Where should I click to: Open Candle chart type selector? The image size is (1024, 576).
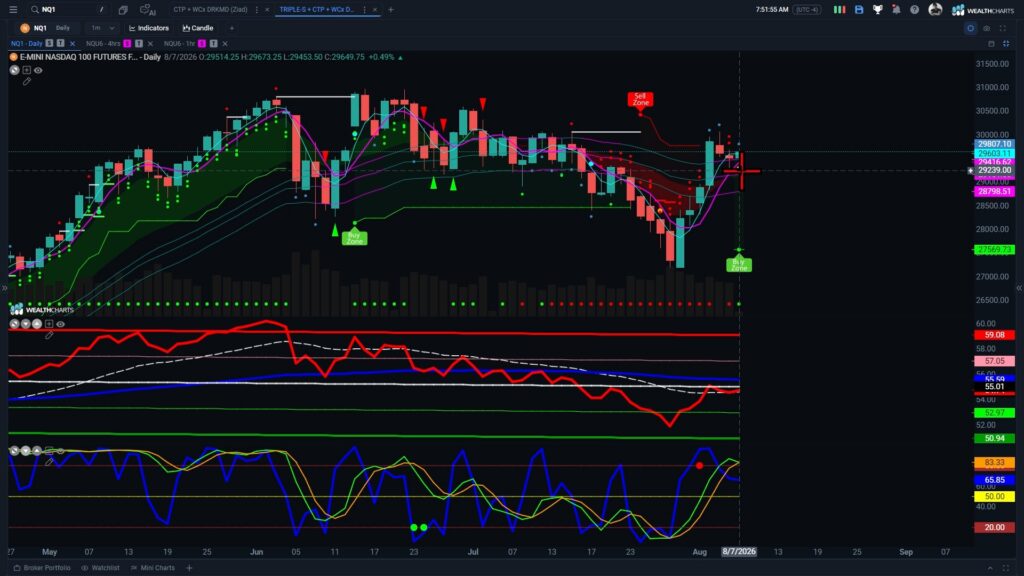pyautogui.click(x=198, y=28)
